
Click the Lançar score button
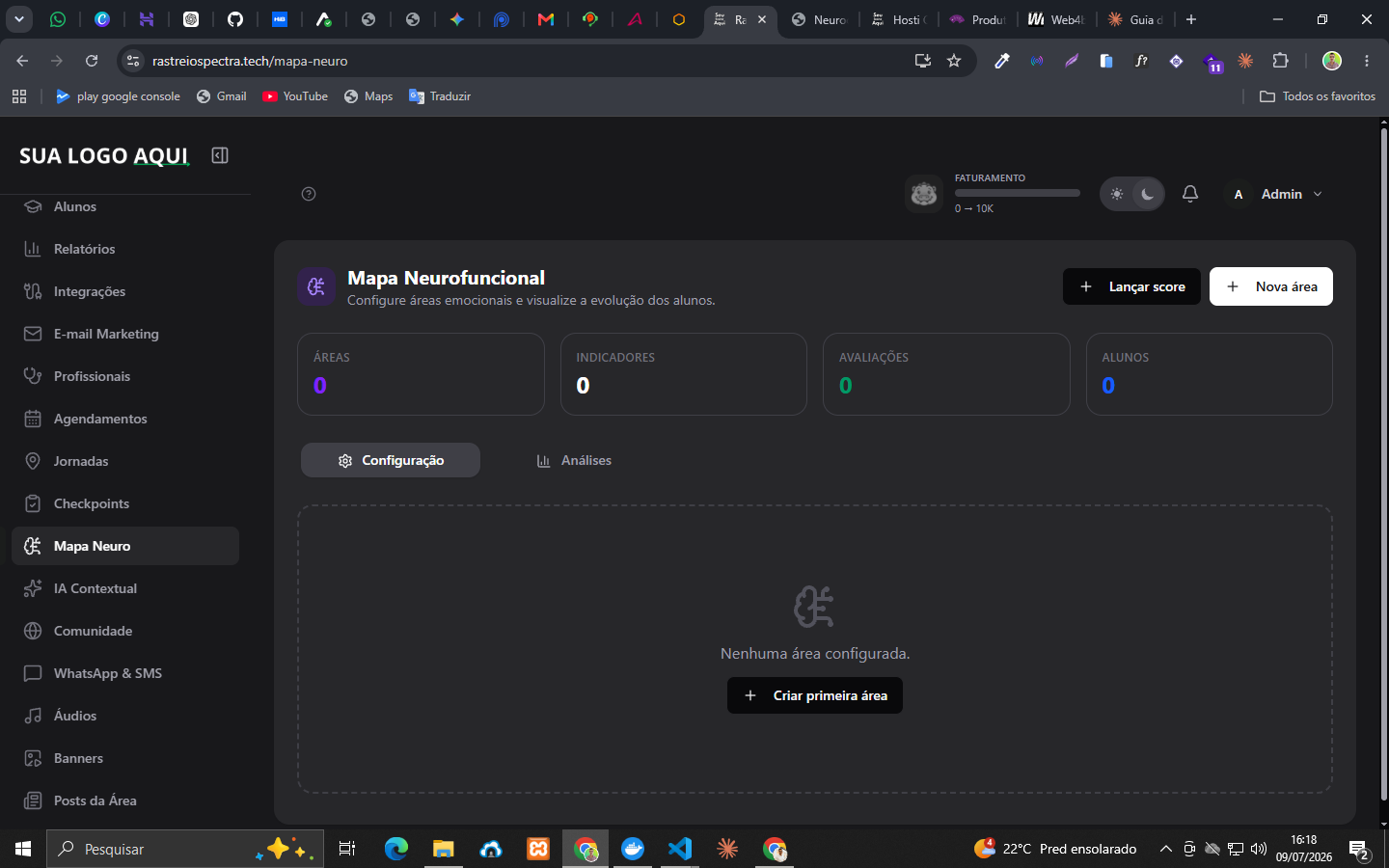(x=1131, y=286)
